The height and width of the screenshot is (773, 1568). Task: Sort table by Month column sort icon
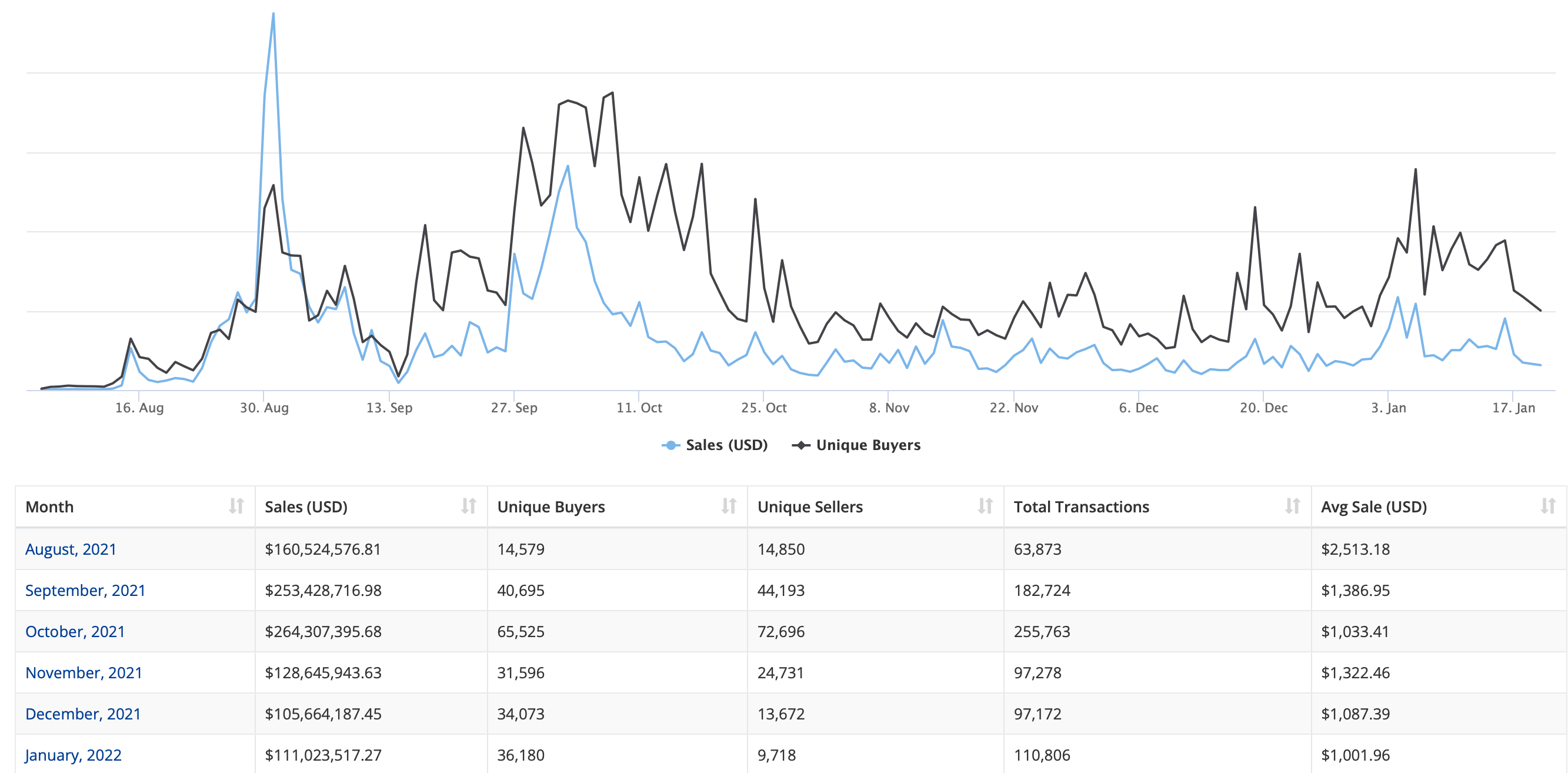pos(236,506)
